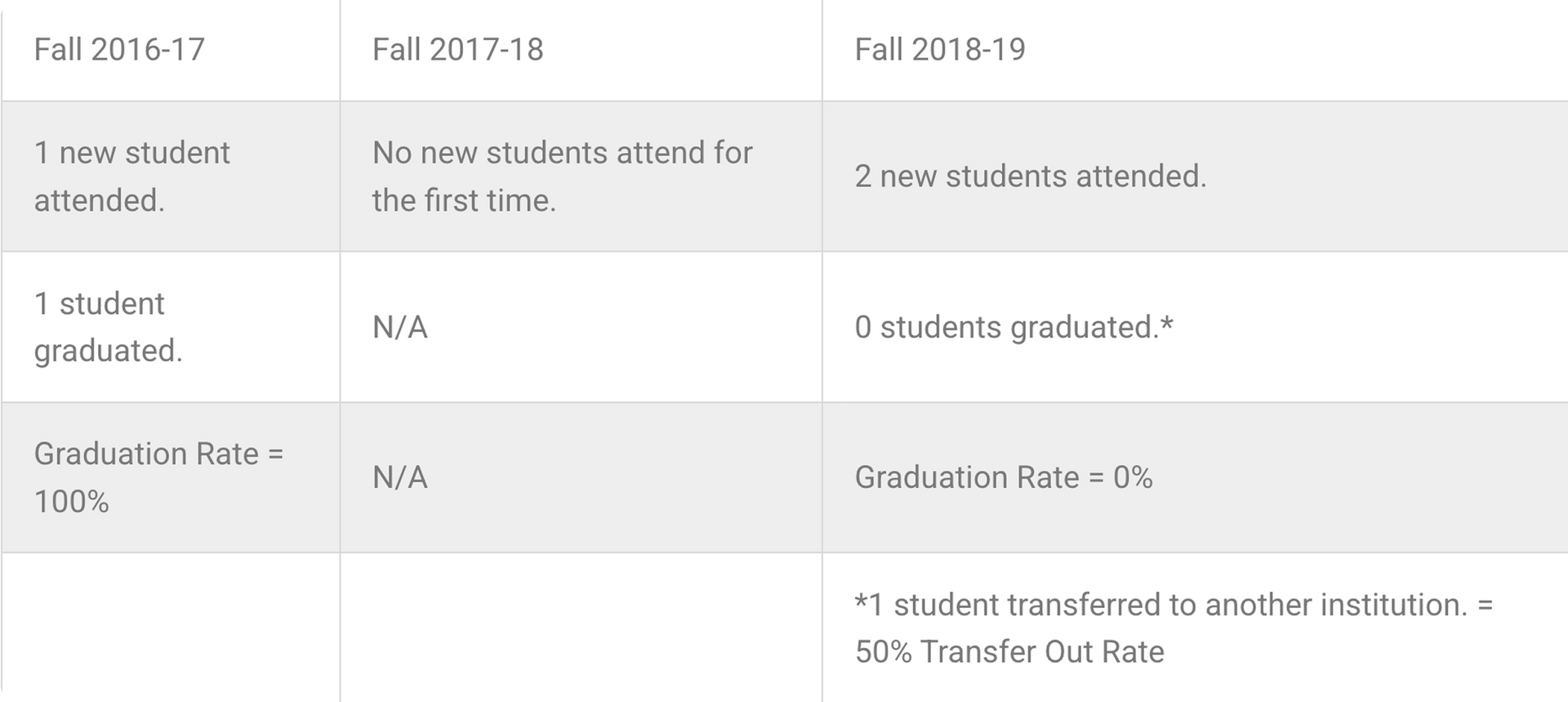This screenshot has height=702, width=1568.
Task: Click the '0 students graduated.*' cell
Action: tap(1013, 328)
